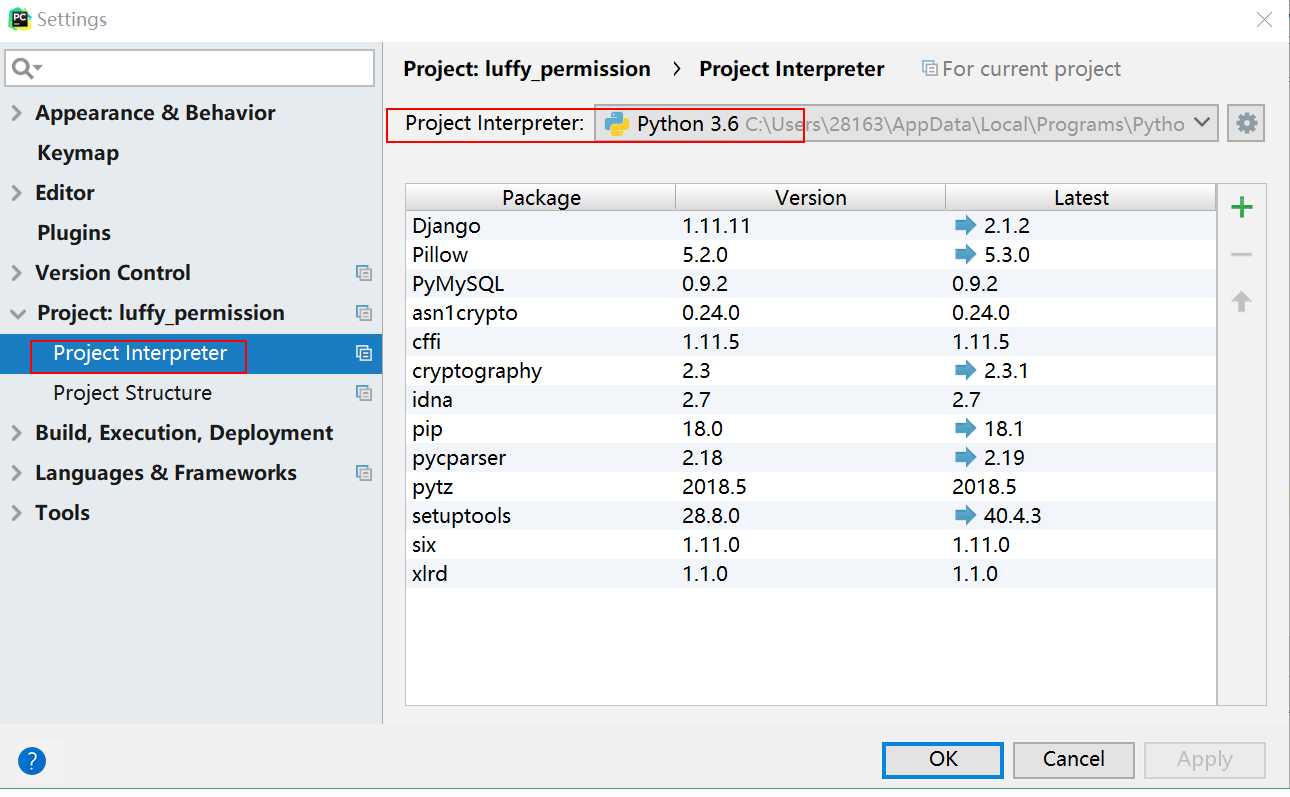Select the PyMySQL package row
1290x797 pixels.
click(x=811, y=284)
